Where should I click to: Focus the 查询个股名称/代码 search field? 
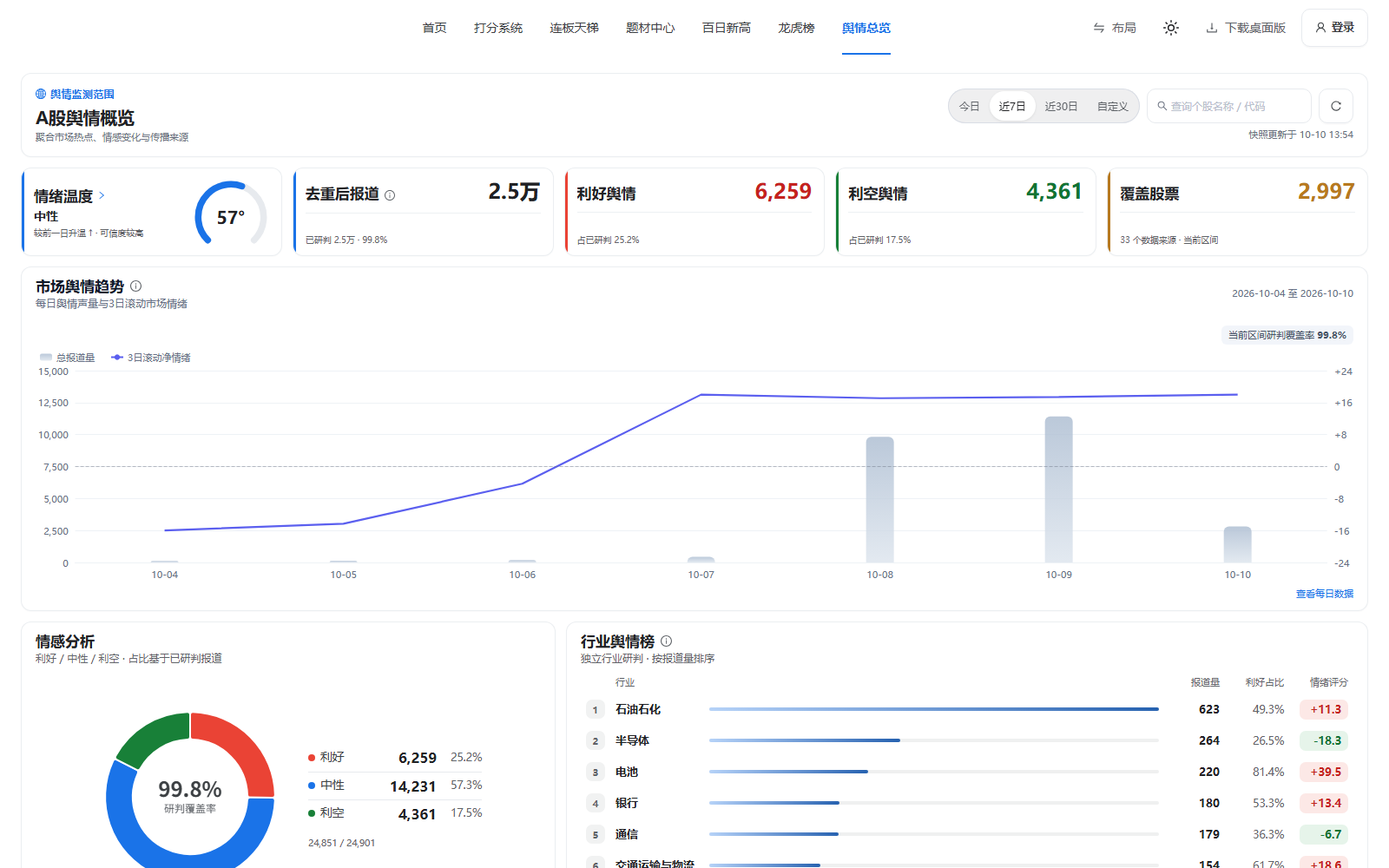click(1229, 106)
